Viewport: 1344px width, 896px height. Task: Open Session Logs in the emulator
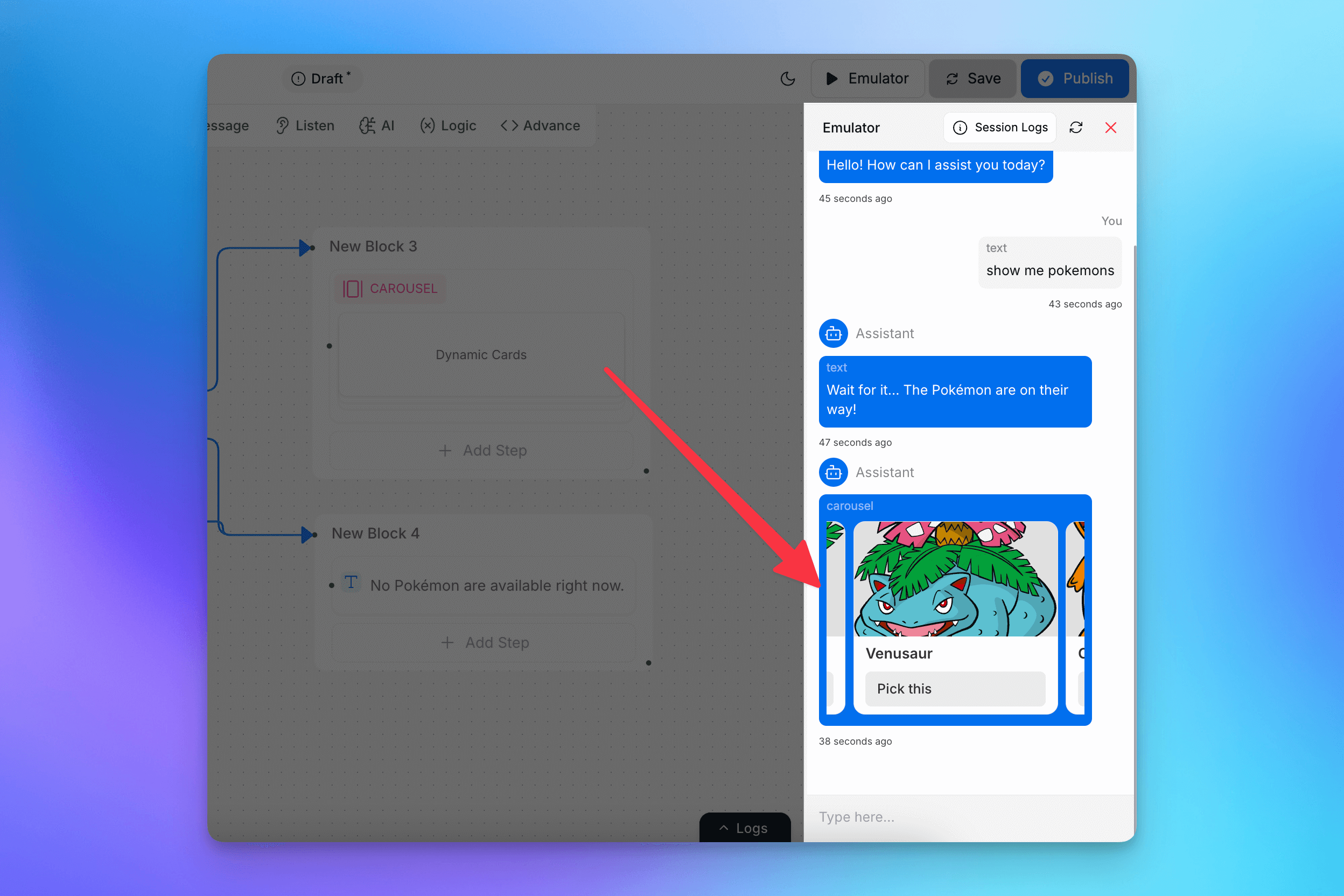click(1000, 128)
